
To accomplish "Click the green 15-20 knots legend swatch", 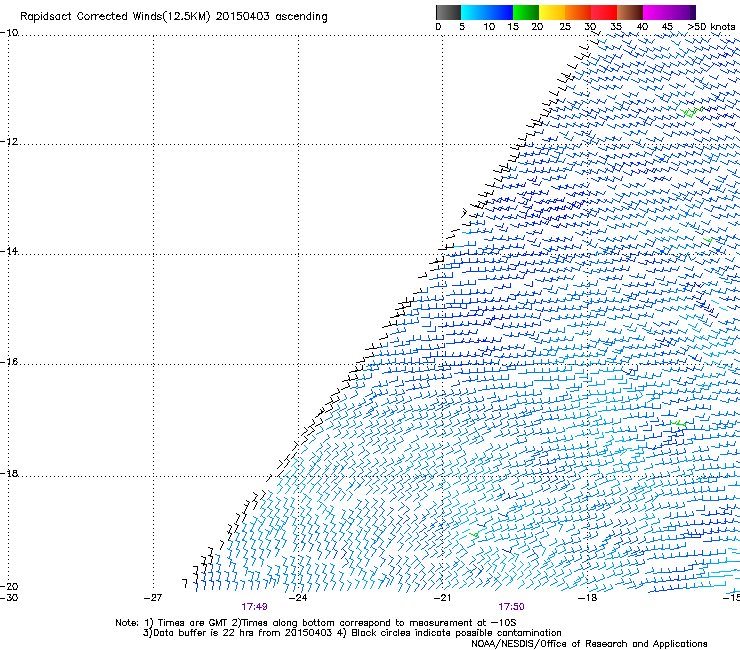I will coord(526,12).
